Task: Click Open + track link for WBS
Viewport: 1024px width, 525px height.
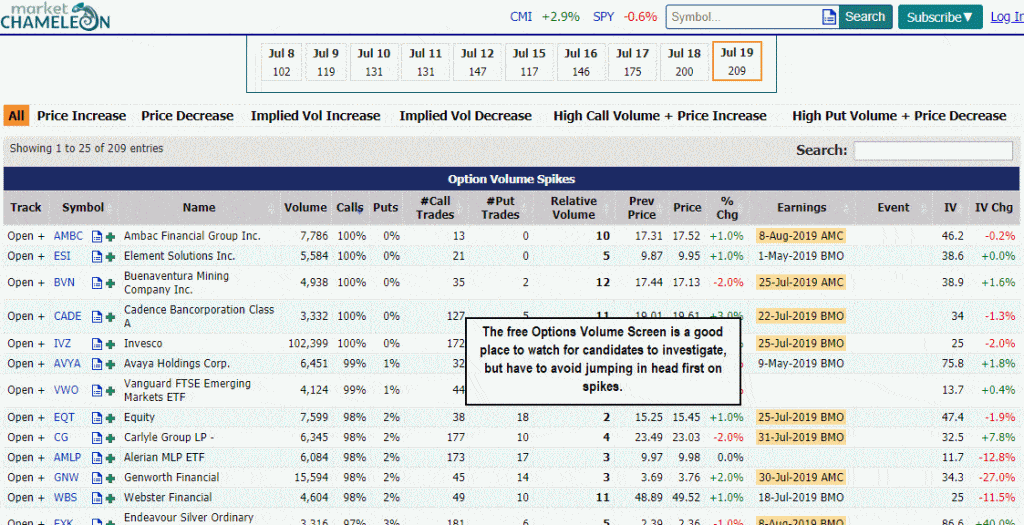Action: click(x=26, y=498)
